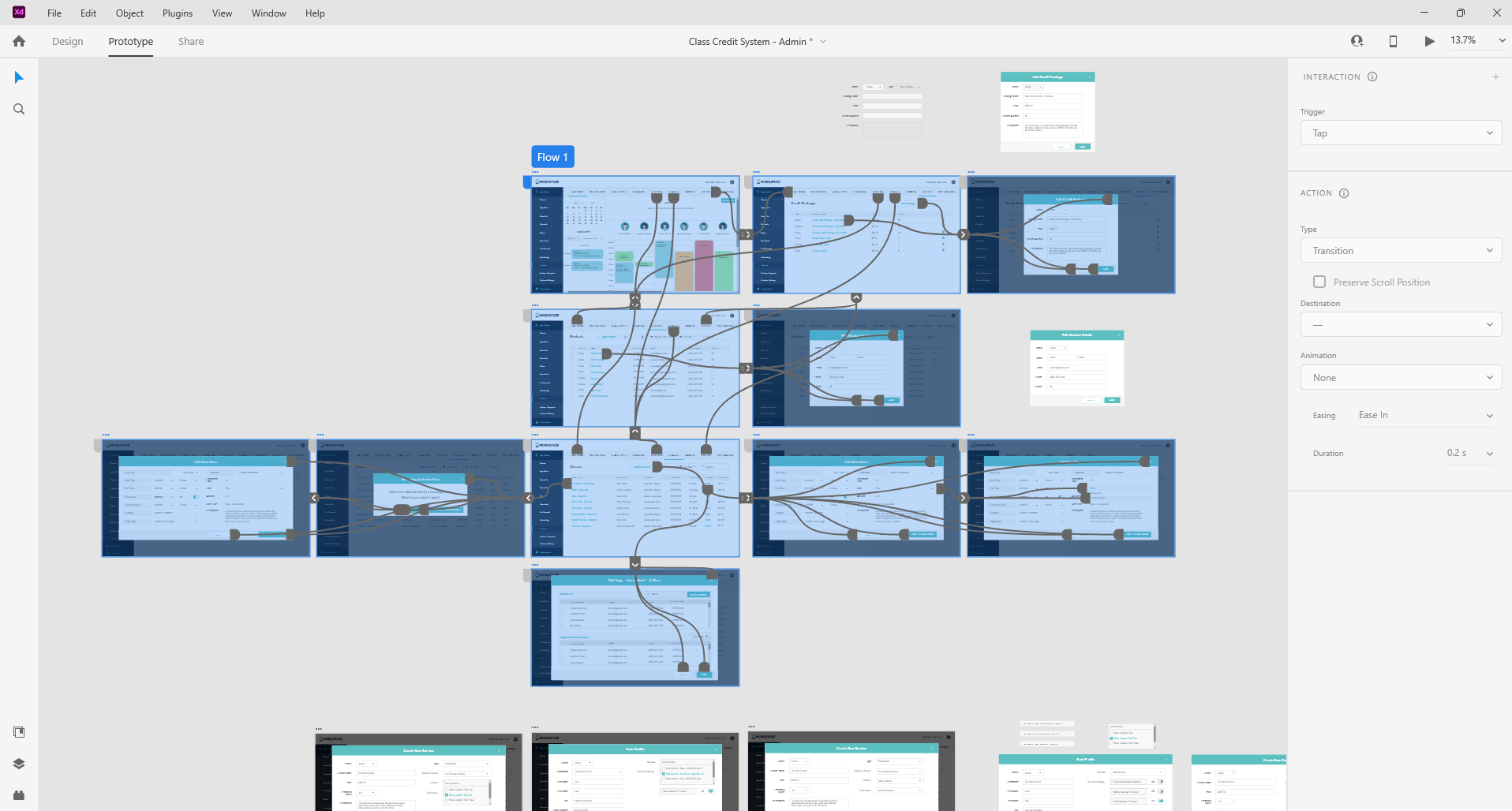
Task: Click the Flow 1 label
Action: pos(552,157)
